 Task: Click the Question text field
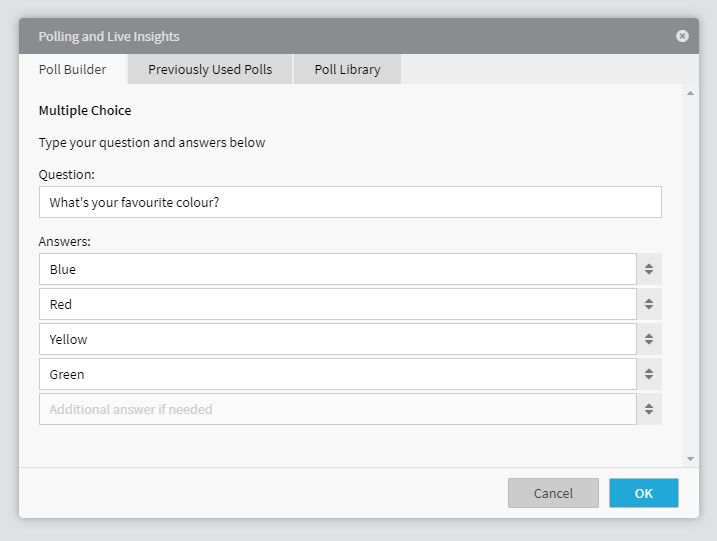pyautogui.click(x=350, y=202)
